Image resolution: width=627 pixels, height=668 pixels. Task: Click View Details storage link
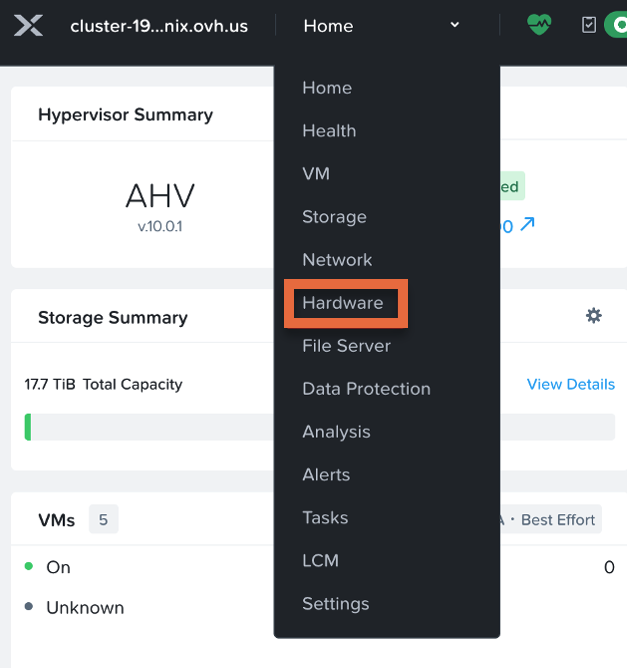571,384
